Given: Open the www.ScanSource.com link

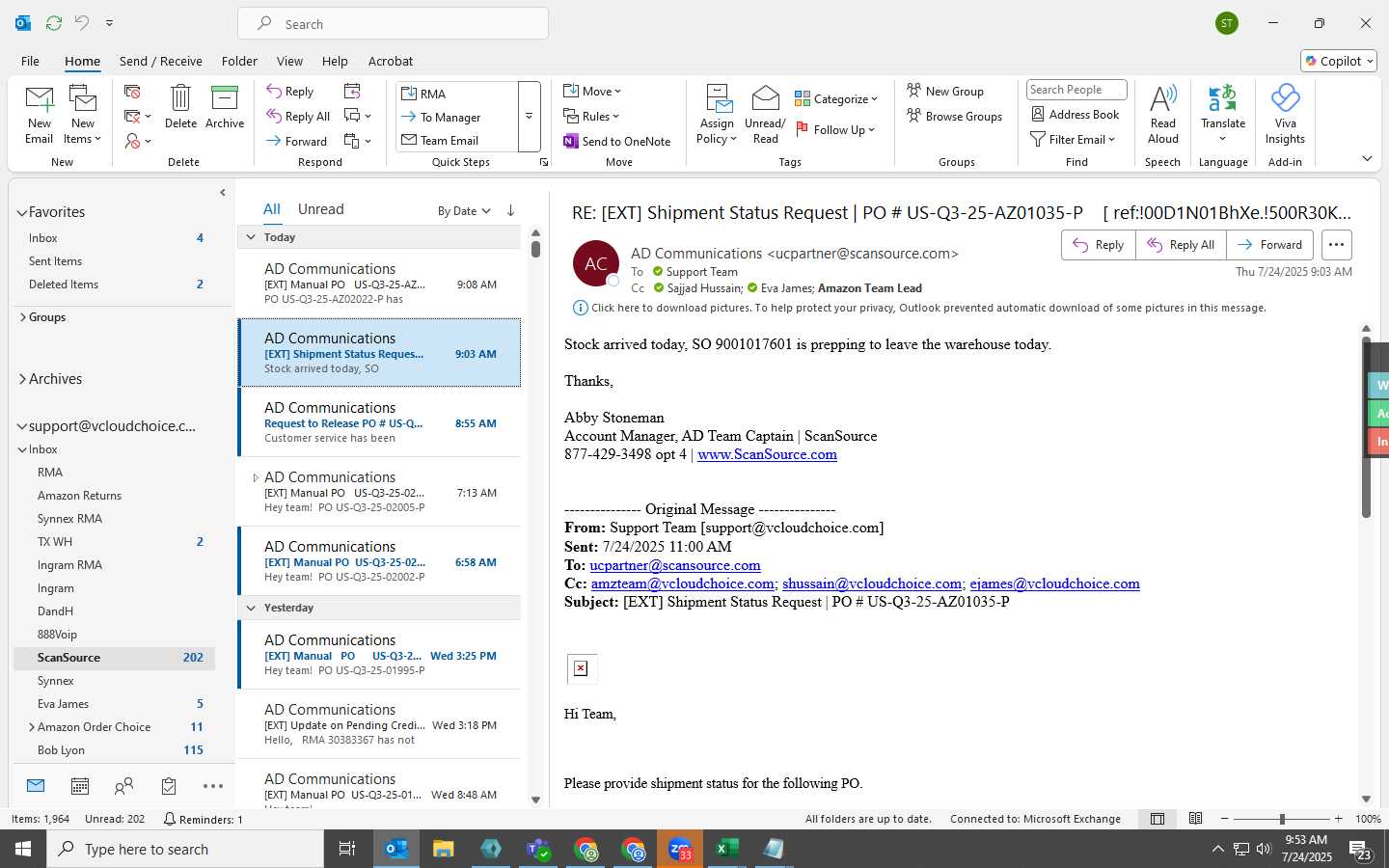Looking at the screenshot, I should [767, 454].
